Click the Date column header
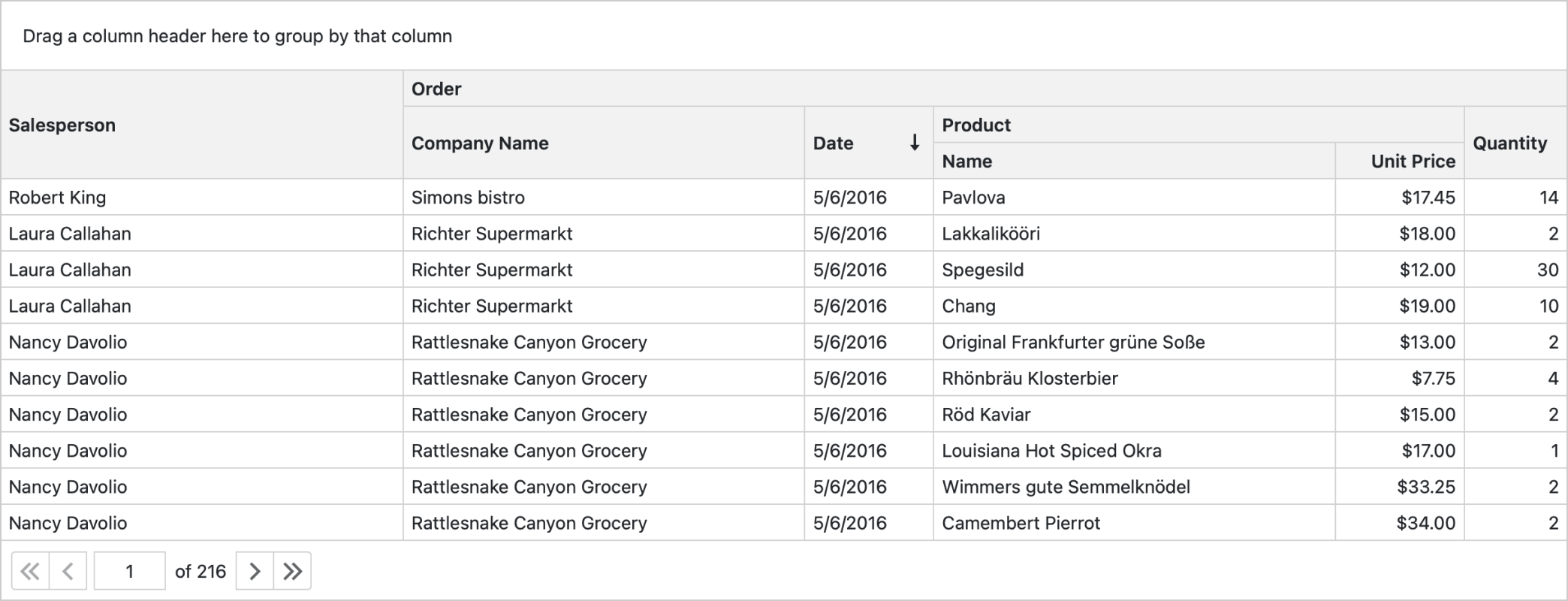 click(x=834, y=143)
